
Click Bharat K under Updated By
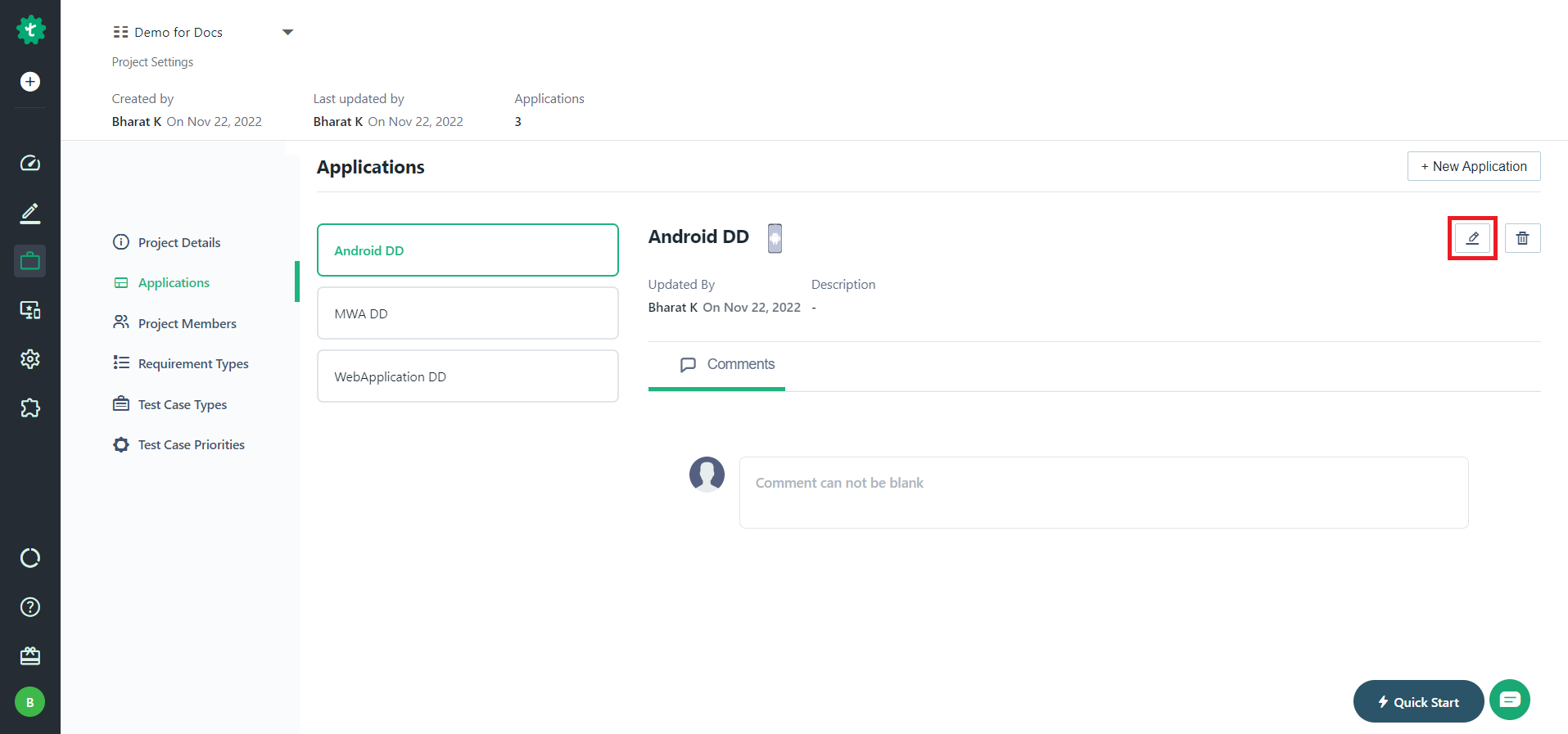(673, 307)
